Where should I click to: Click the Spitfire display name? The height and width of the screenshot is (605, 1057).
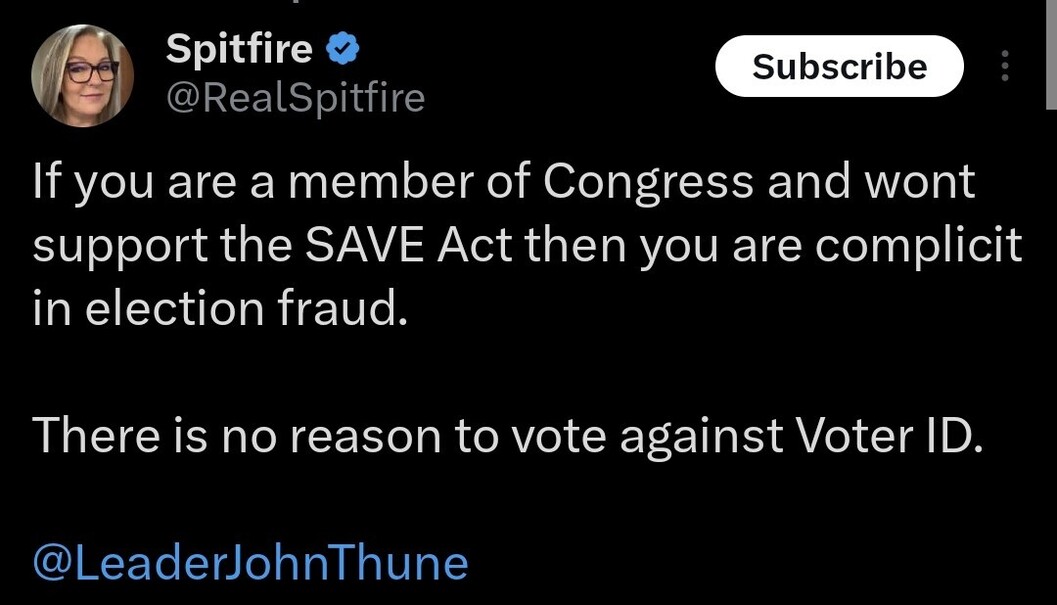click(239, 47)
